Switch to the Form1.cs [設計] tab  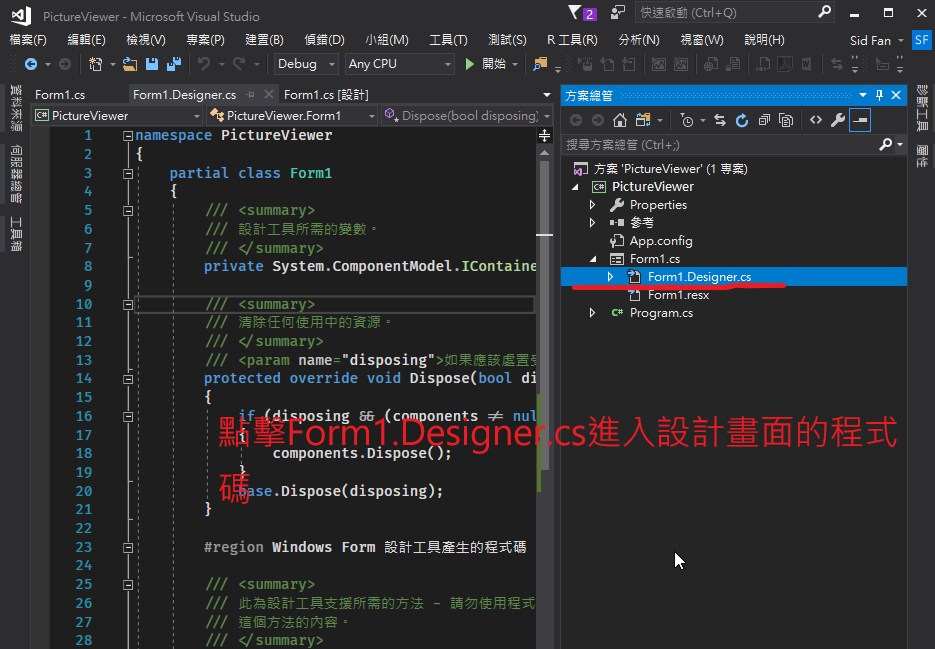(x=326, y=95)
